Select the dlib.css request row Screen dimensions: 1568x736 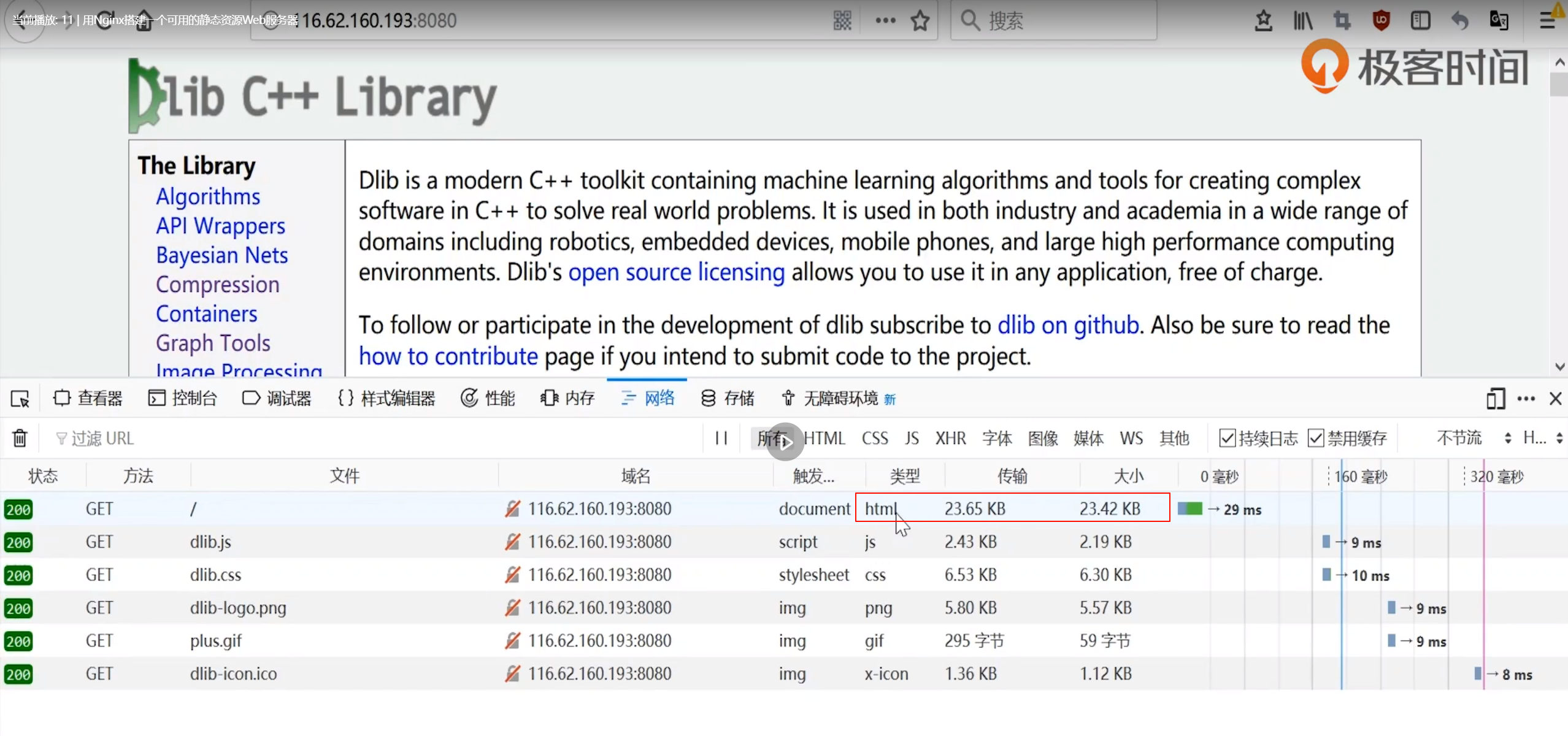pyautogui.click(x=784, y=575)
